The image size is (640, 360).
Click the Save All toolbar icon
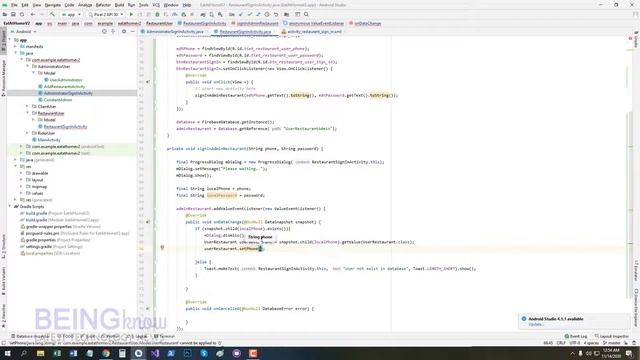point(13,14)
